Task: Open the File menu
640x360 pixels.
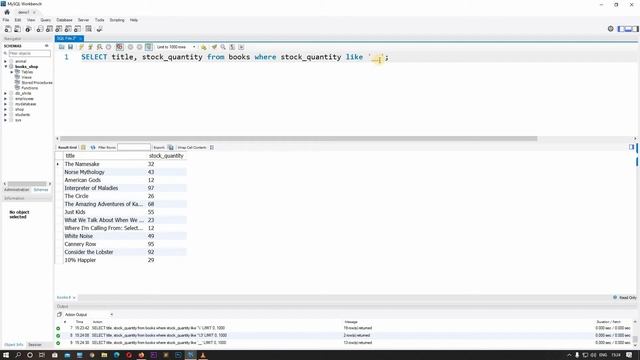Action: point(6,20)
